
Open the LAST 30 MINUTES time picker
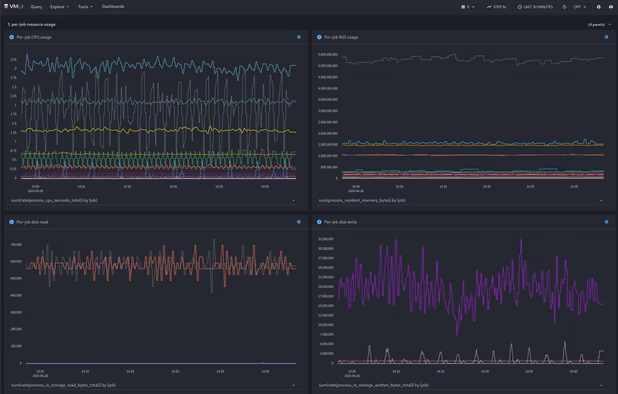(535, 7)
